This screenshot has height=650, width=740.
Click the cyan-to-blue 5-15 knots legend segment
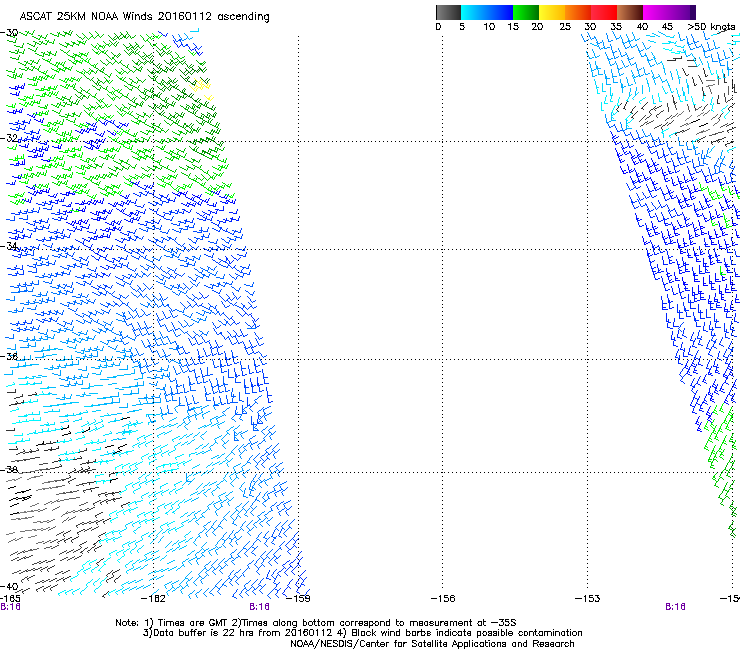[487, 12]
